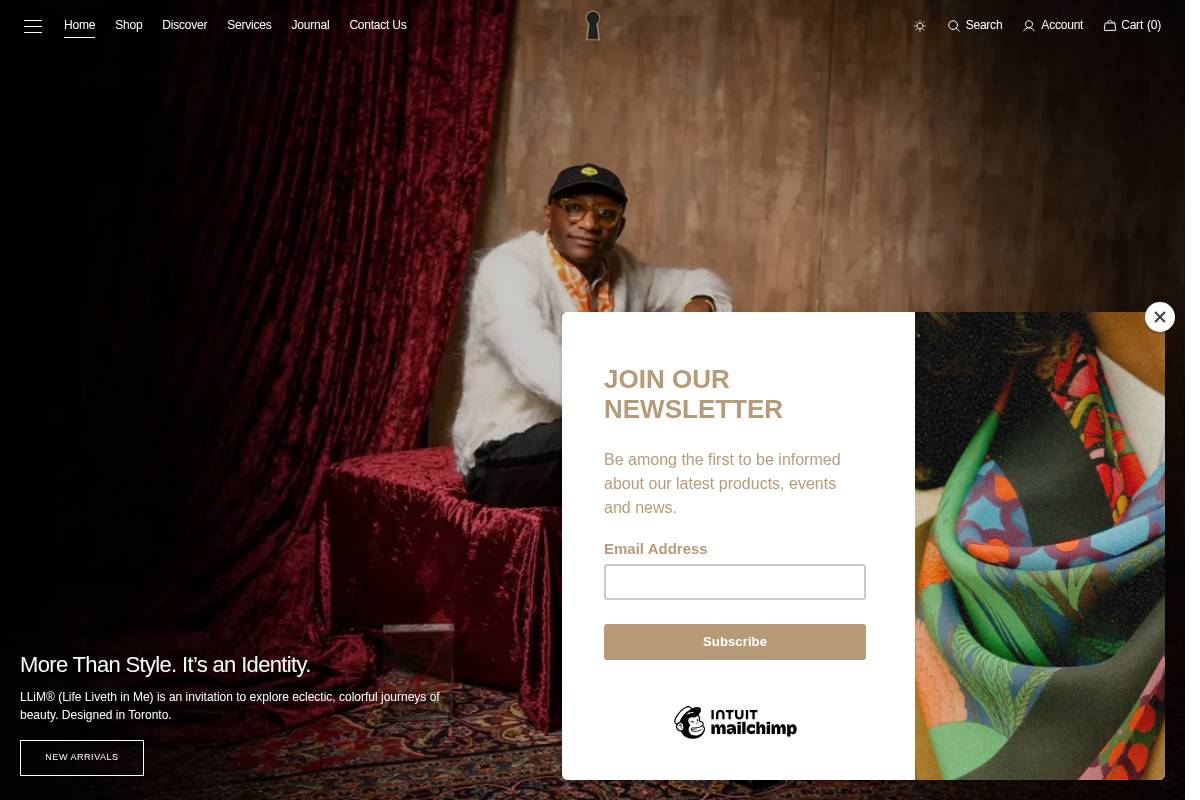The width and height of the screenshot is (1200, 800).
Task: Go to the Journal page
Action: click(x=310, y=25)
